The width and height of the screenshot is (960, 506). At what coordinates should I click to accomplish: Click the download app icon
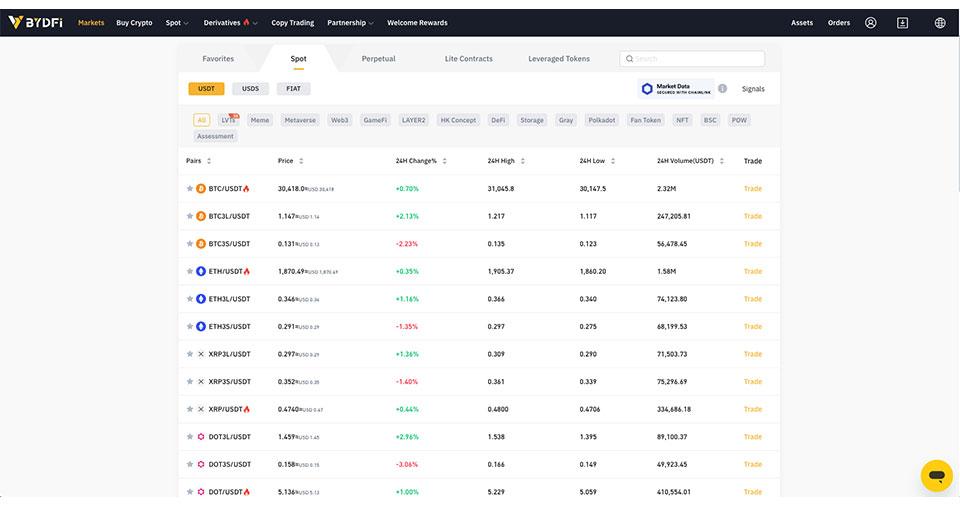point(902,23)
